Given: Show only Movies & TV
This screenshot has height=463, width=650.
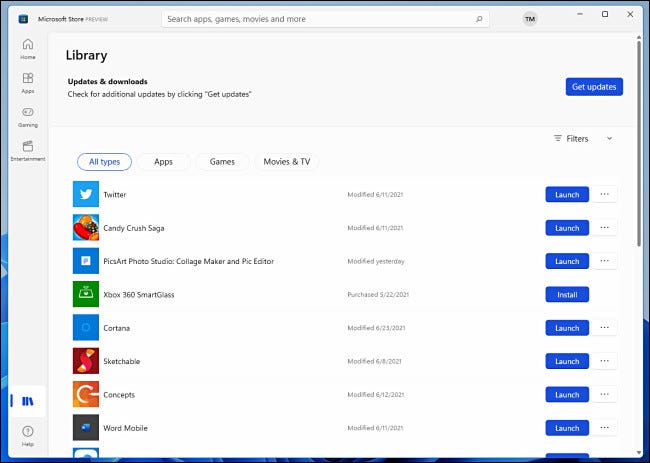Looking at the screenshot, I should click(286, 162).
